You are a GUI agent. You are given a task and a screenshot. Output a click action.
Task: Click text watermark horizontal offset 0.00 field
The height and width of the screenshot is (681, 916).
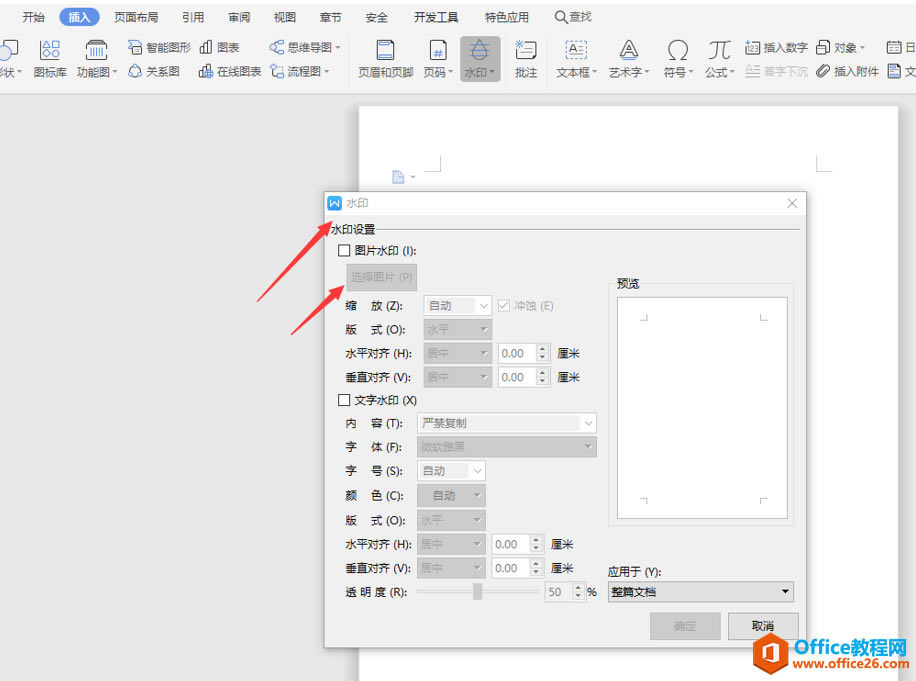[x=510, y=544]
